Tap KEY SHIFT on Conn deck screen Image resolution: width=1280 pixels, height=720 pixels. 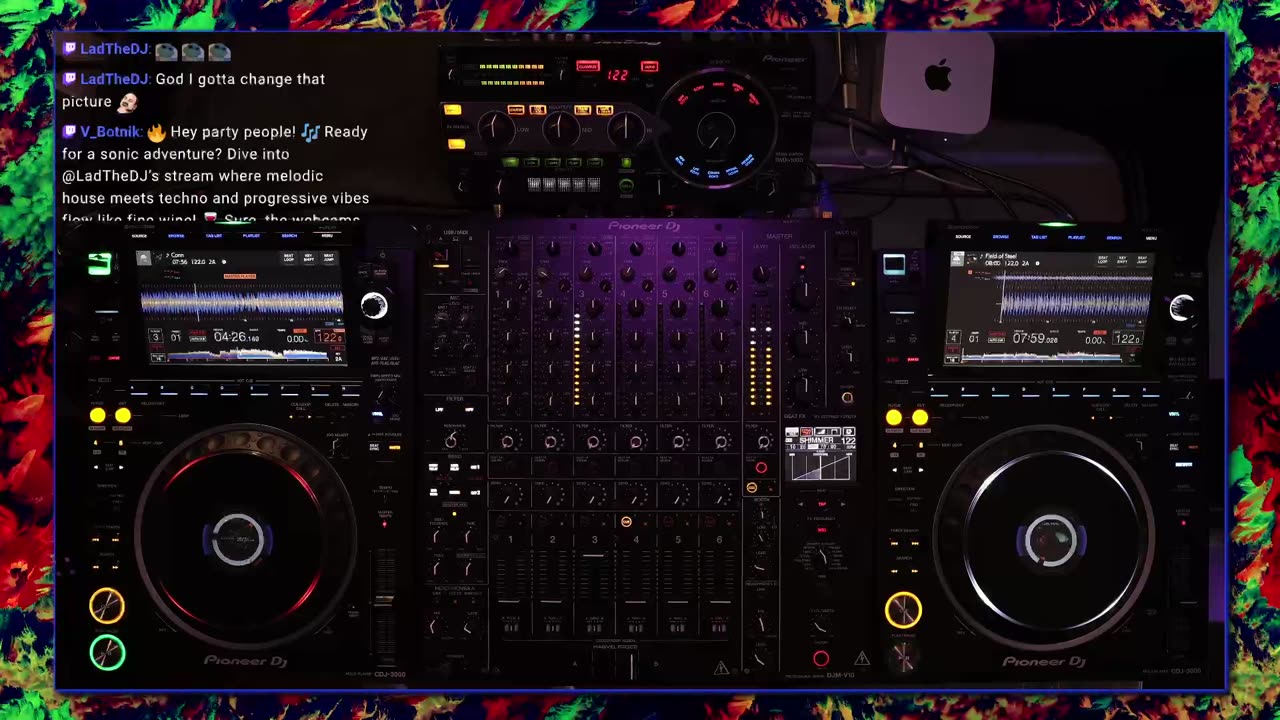[x=310, y=258]
